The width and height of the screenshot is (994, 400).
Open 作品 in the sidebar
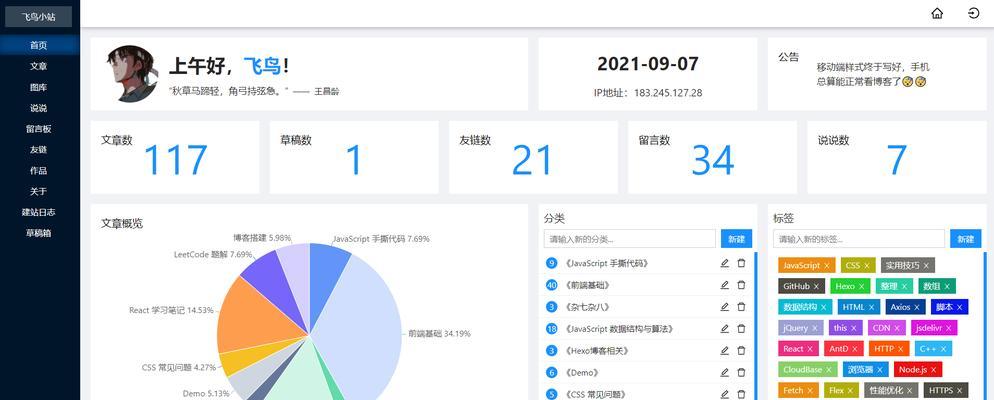point(39,171)
